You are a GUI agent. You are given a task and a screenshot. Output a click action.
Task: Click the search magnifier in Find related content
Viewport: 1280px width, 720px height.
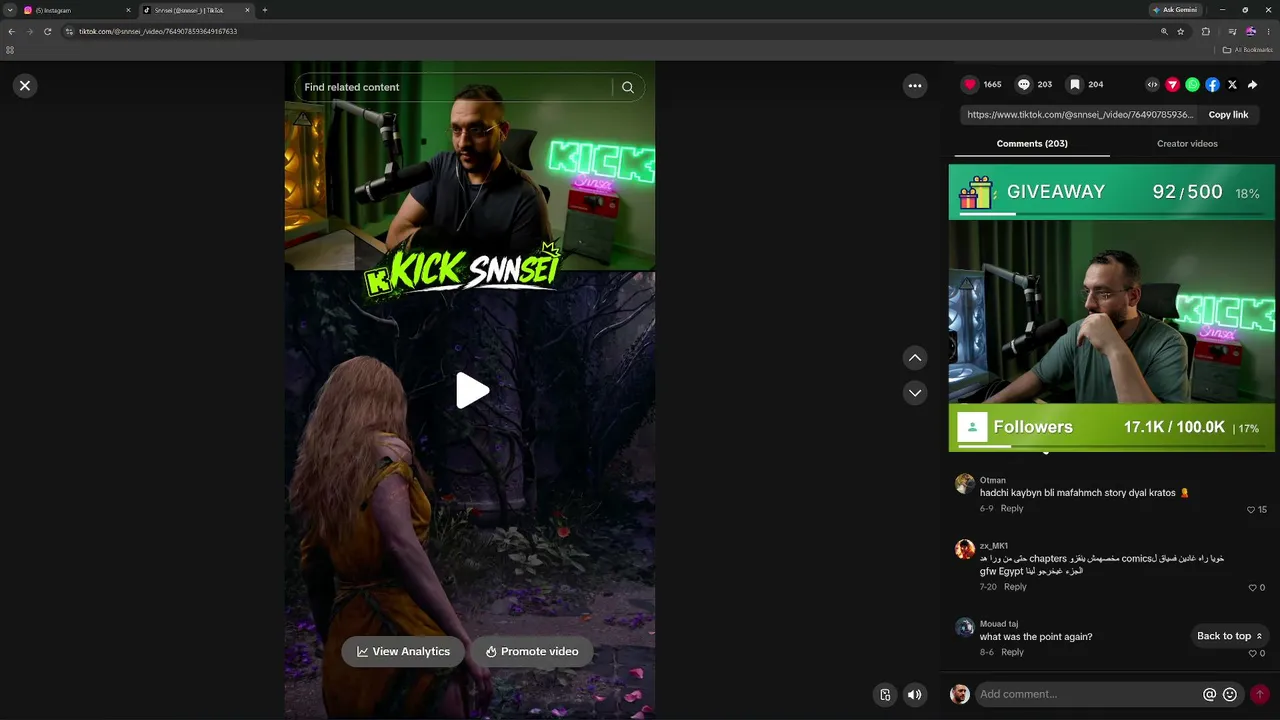click(627, 87)
